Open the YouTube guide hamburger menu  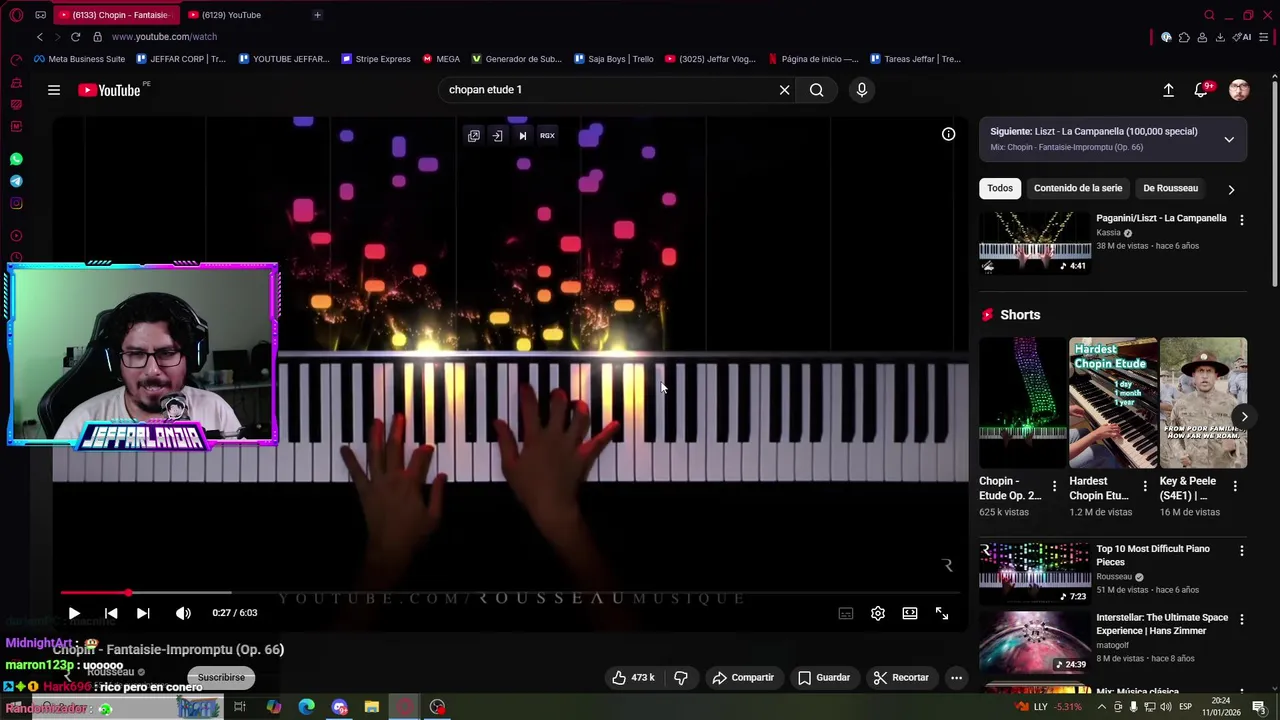pyautogui.click(x=54, y=90)
